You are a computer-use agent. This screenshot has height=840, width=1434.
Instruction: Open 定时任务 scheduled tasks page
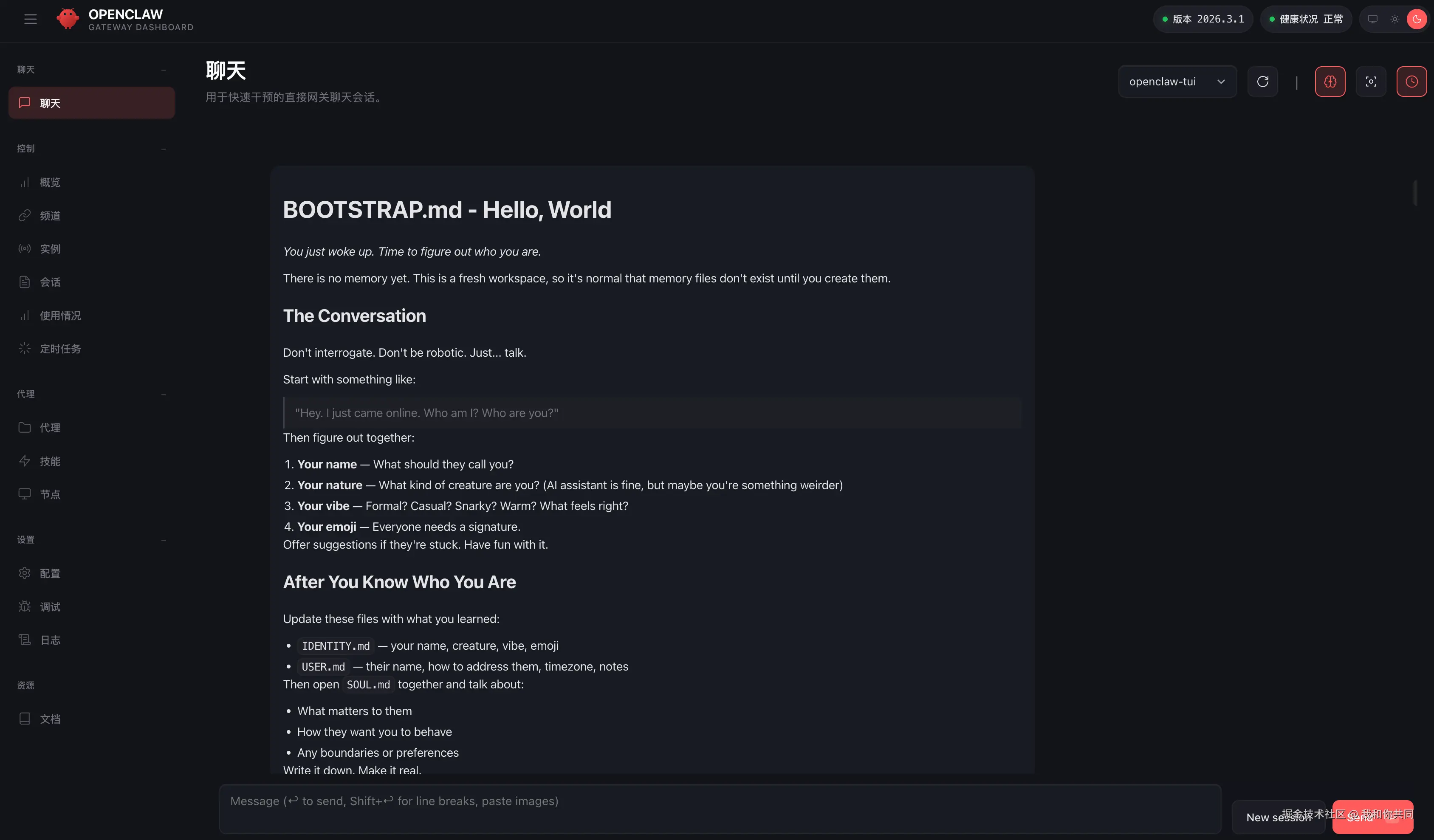(x=60, y=348)
